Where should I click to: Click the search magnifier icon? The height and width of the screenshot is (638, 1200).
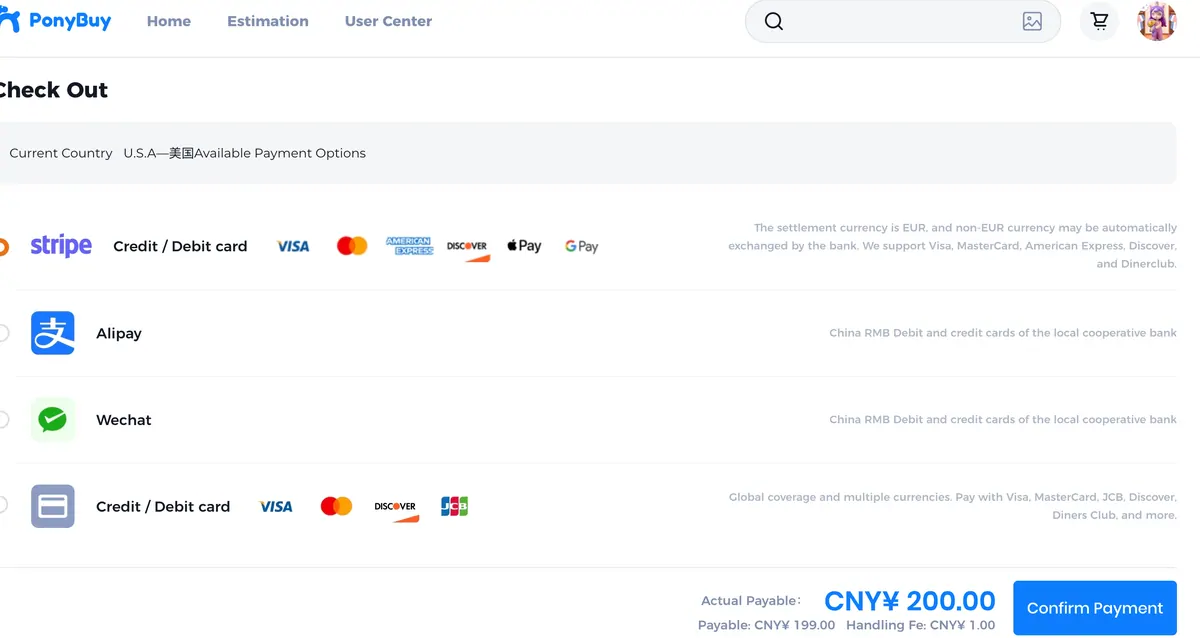pos(774,21)
